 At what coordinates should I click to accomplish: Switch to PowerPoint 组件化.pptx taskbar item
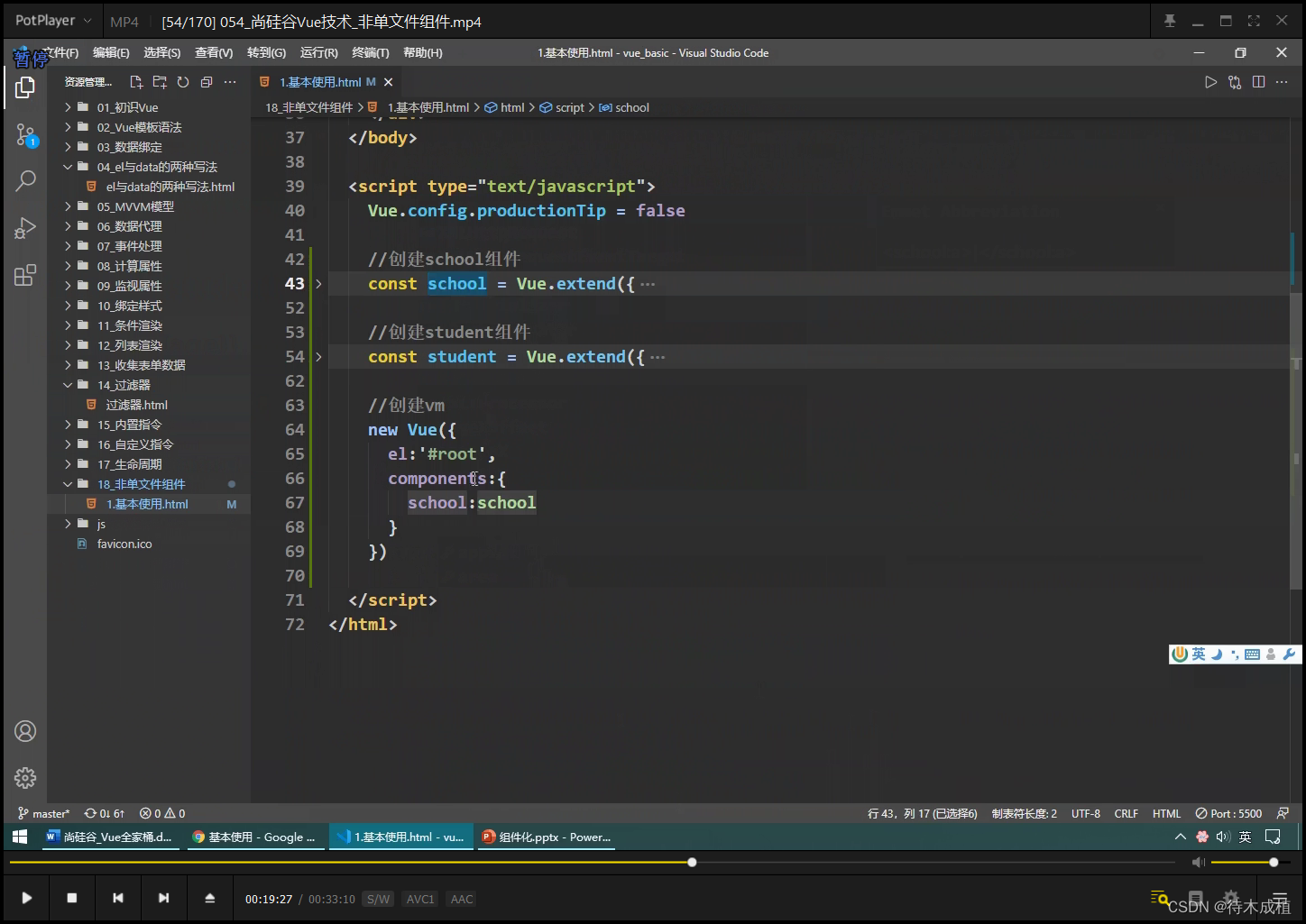pos(547,837)
